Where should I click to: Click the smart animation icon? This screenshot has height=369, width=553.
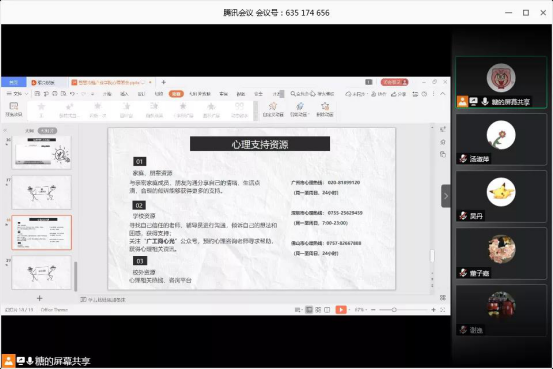tap(299, 109)
